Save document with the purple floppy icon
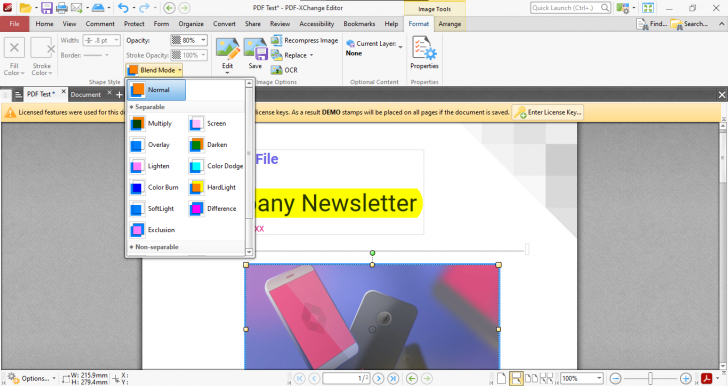Image resolution: width=728 pixels, height=386 pixels. coord(46,7)
